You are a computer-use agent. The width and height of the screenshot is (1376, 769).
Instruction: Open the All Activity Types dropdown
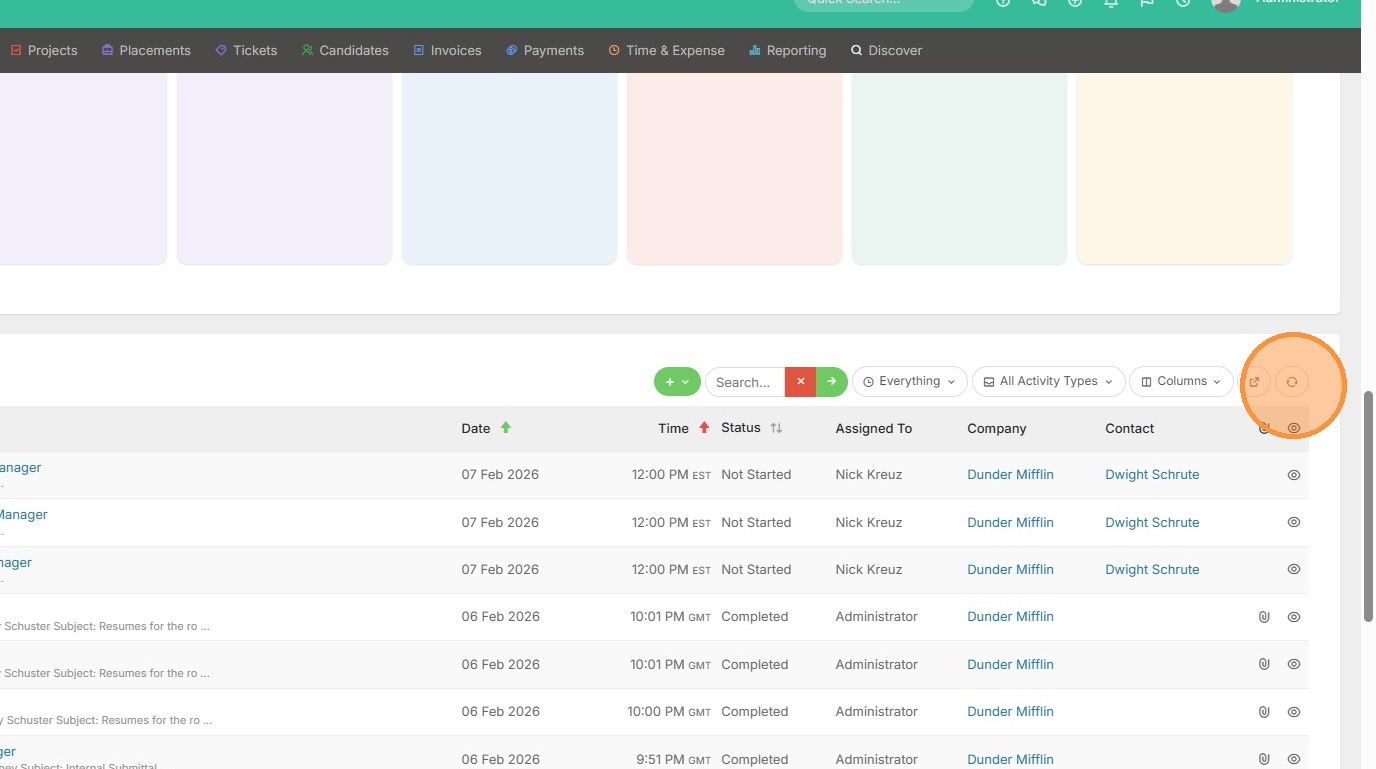pos(1048,381)
